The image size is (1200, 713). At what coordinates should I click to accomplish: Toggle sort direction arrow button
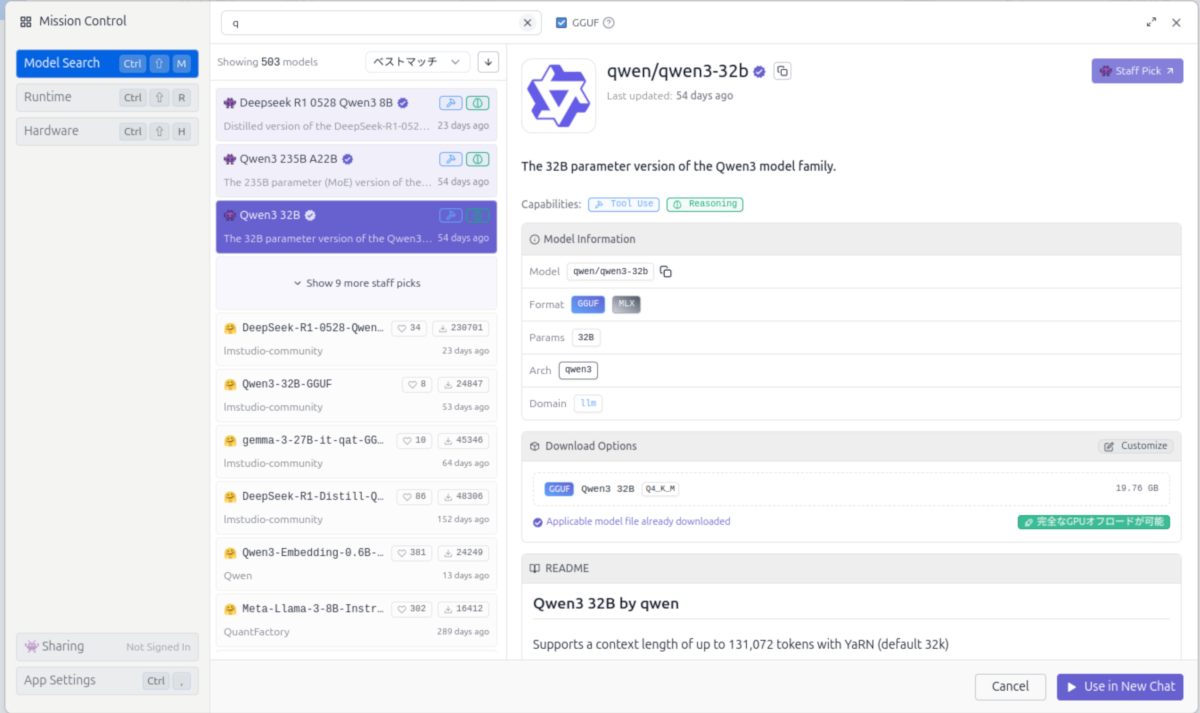[488, 62]
